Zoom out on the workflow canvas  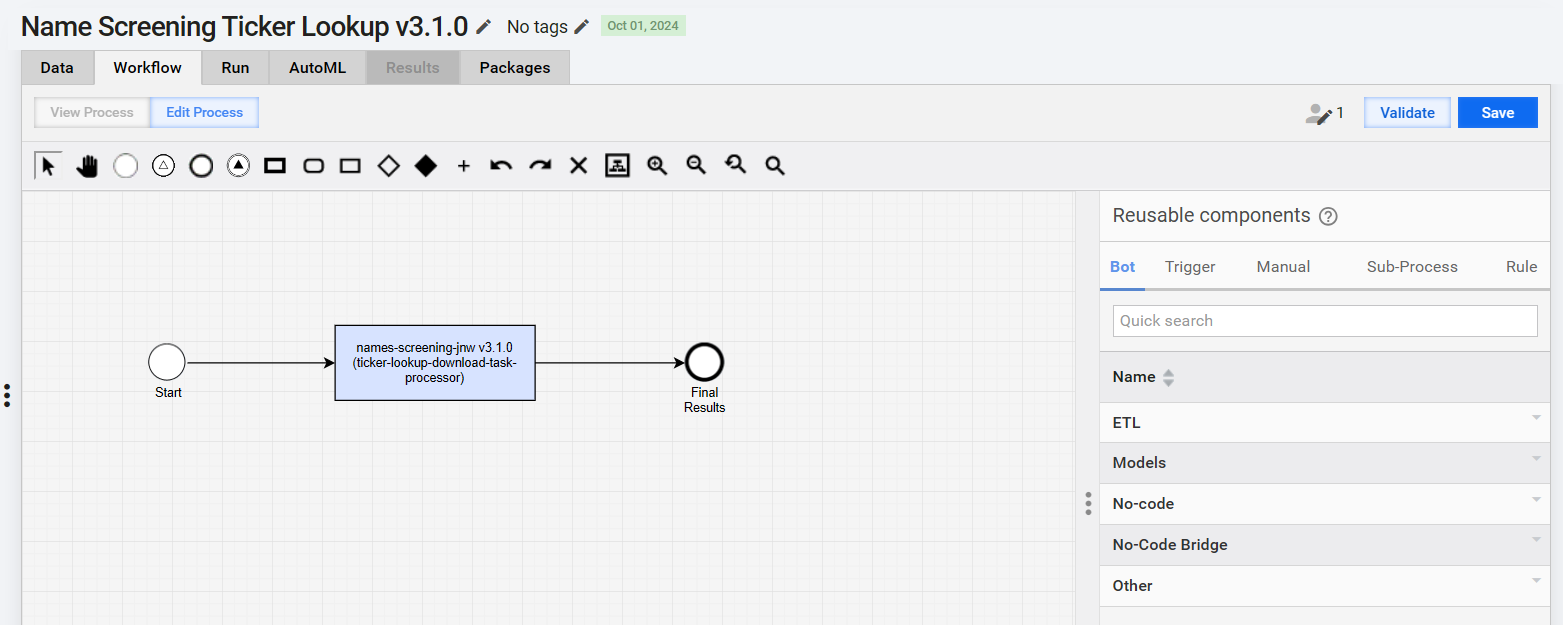[x=696, y=166]
